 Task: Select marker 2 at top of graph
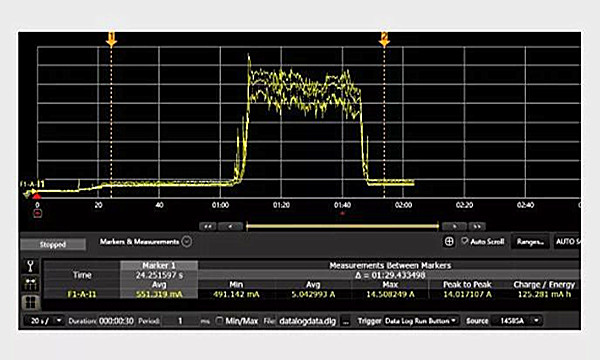[384, 39]
